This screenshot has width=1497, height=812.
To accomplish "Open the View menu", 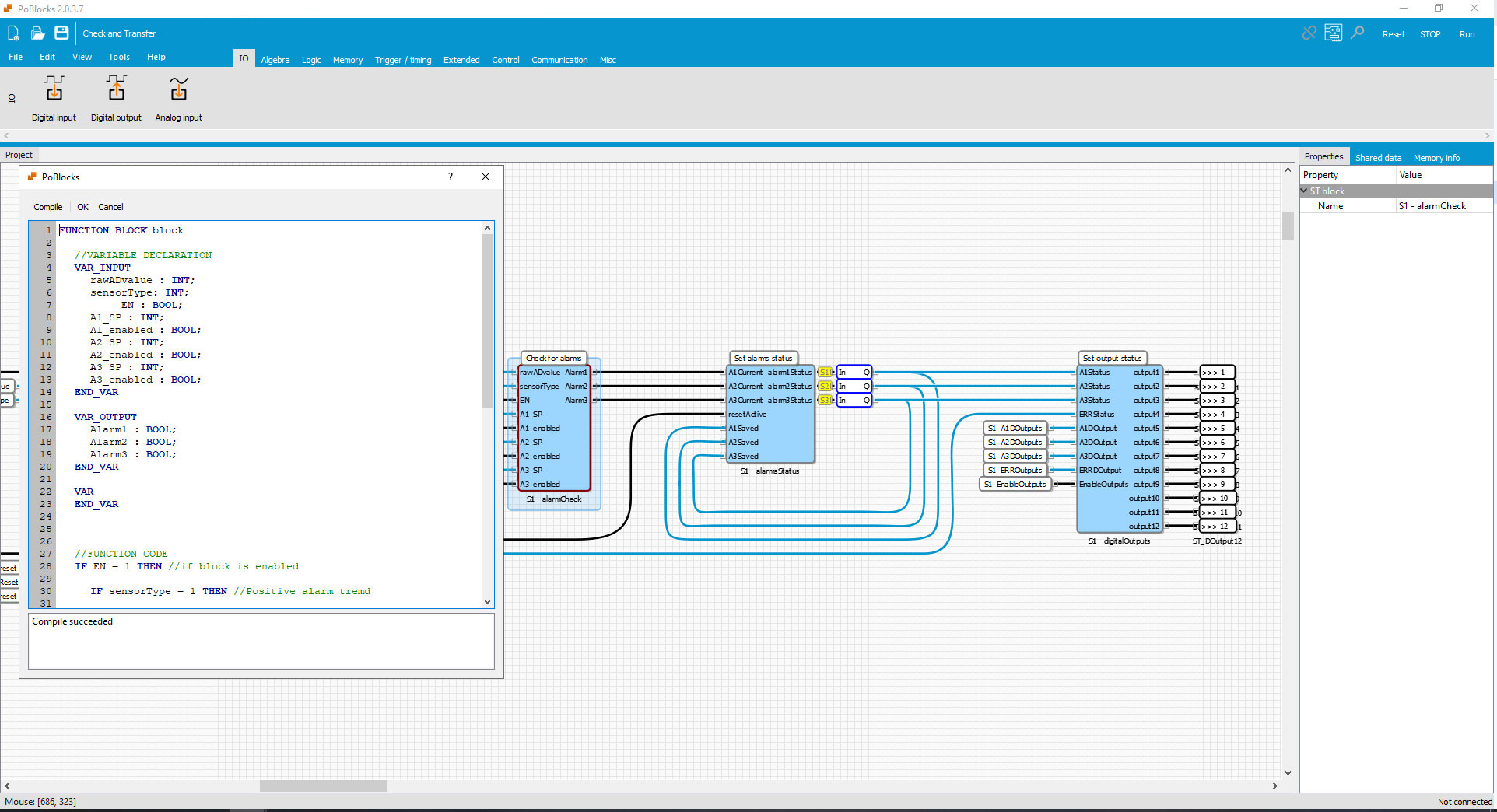I will point(82,57).
